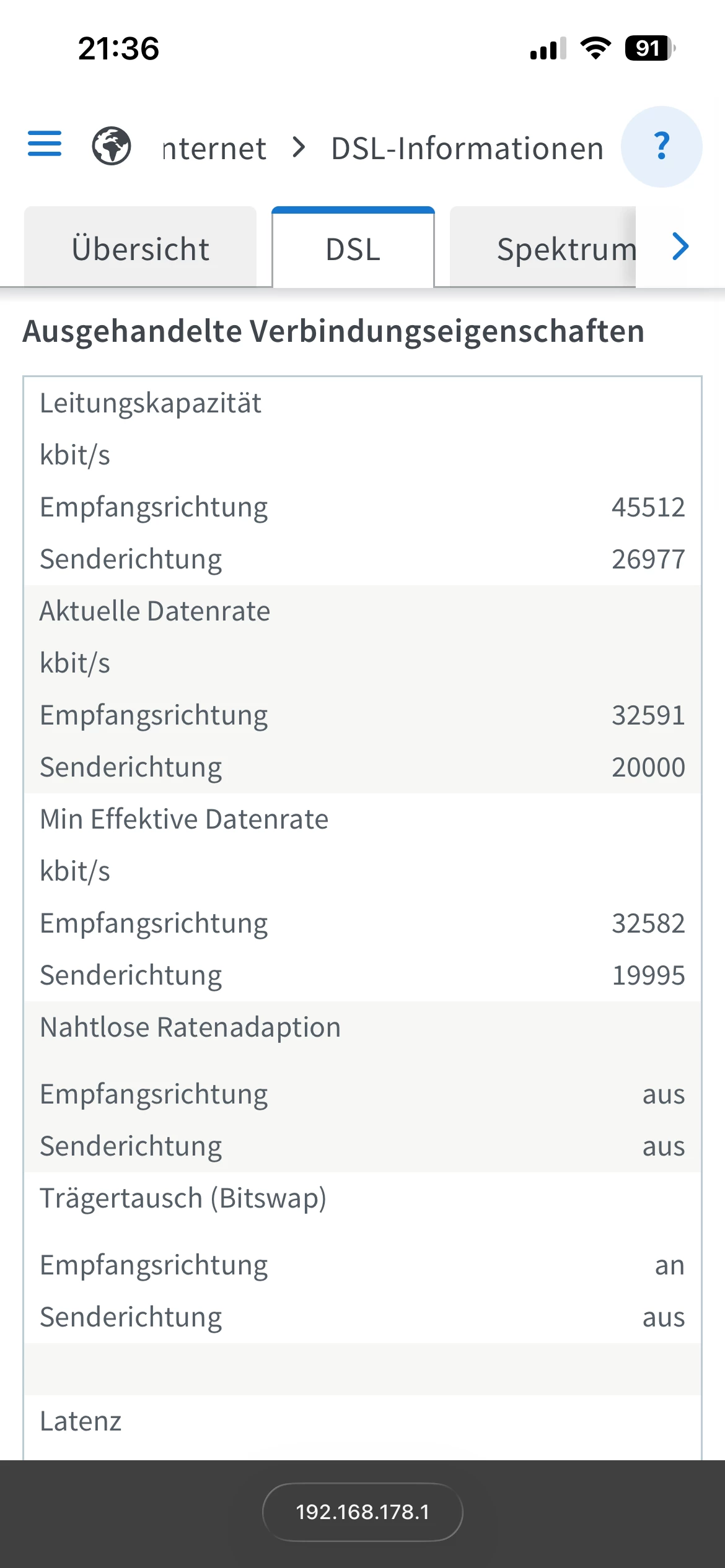Tap the Wi-Fi status icon

[x=595, y=48]
